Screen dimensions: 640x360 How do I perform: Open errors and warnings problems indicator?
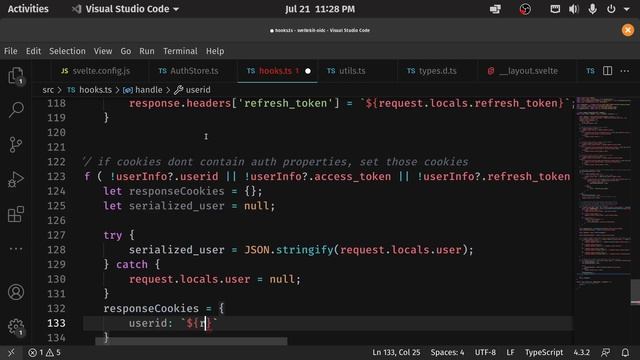tap(44, 352)
